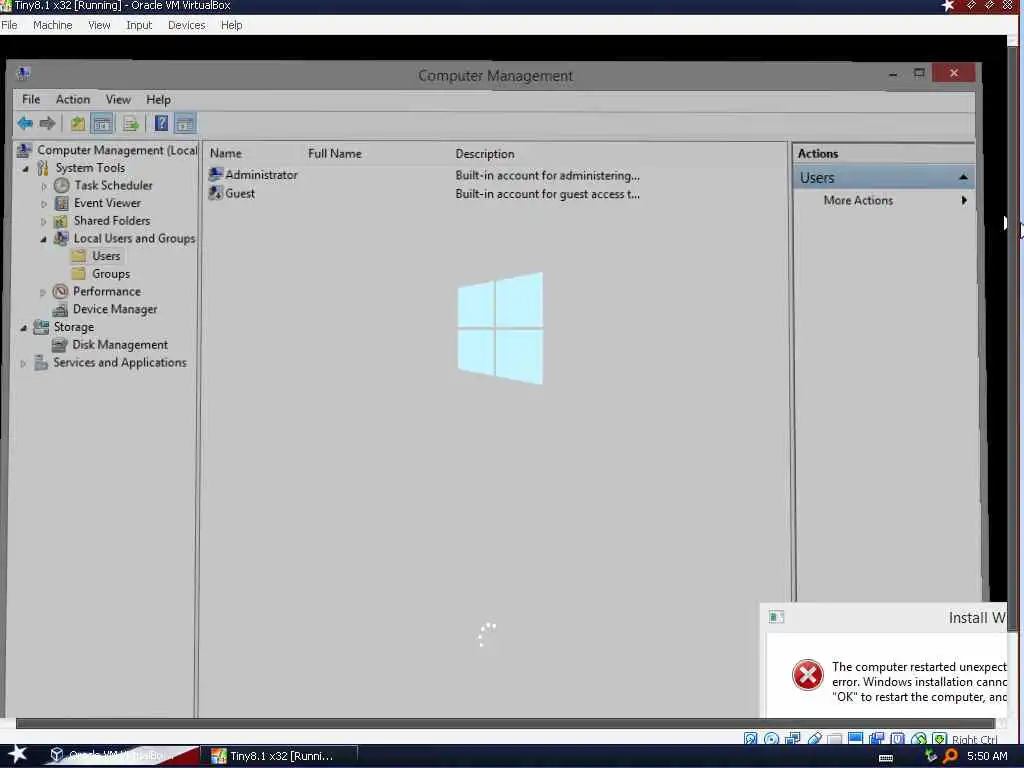Click the Back arrow toolbar icon

pyautogui.click(x=25, y=123)
